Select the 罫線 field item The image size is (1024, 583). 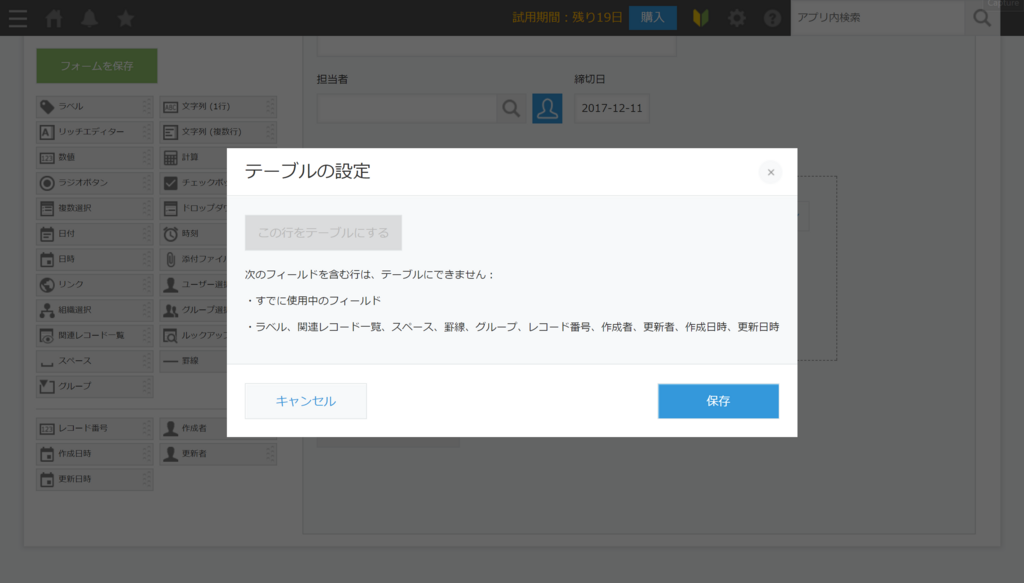(194, 361)
